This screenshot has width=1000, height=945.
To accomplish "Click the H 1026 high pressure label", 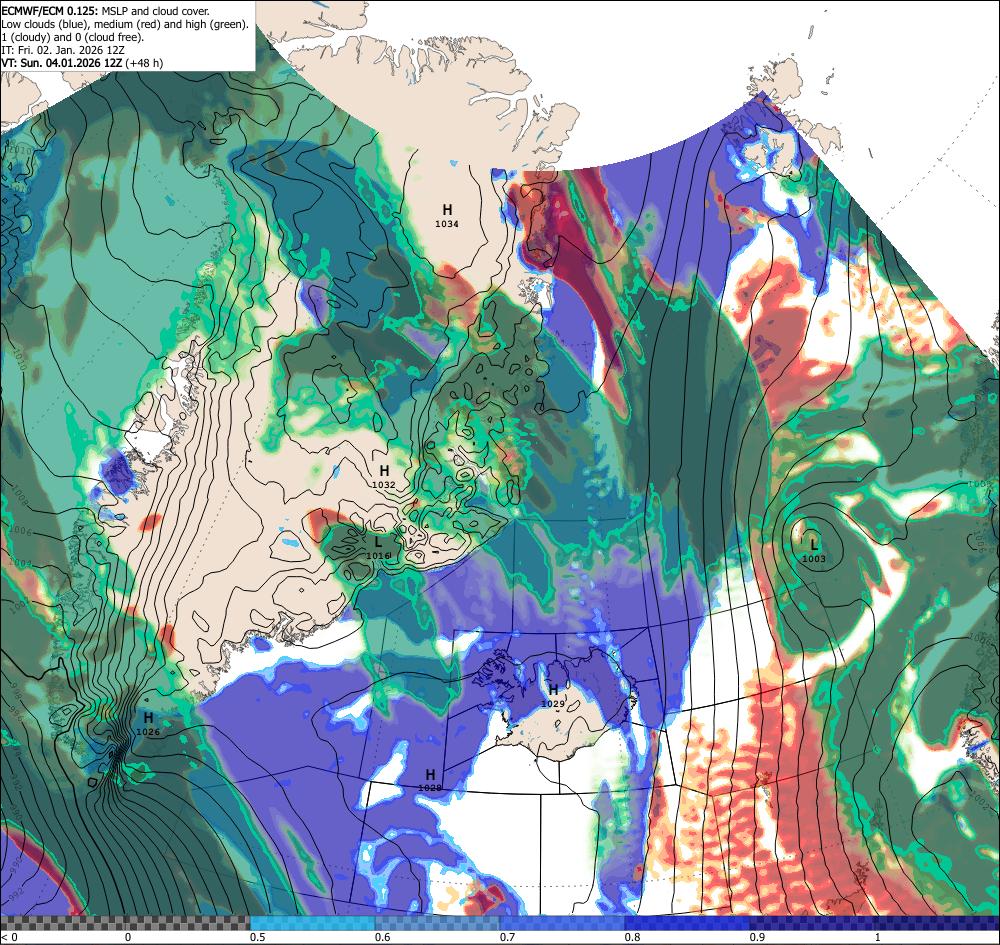I will [148, 724].
